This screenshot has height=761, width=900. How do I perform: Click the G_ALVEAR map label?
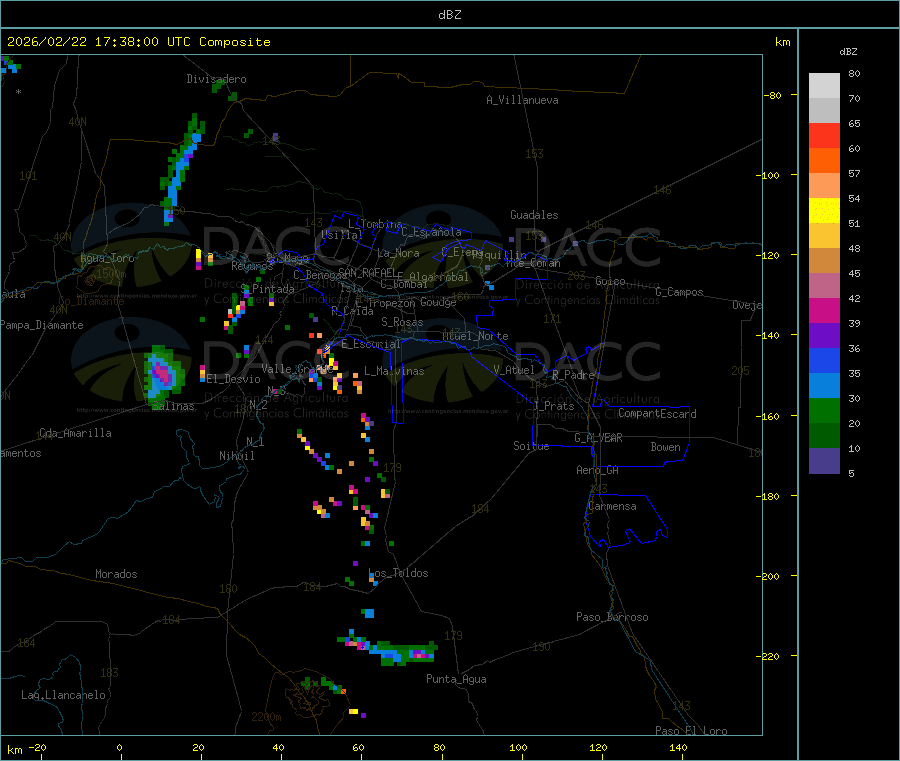599,438
